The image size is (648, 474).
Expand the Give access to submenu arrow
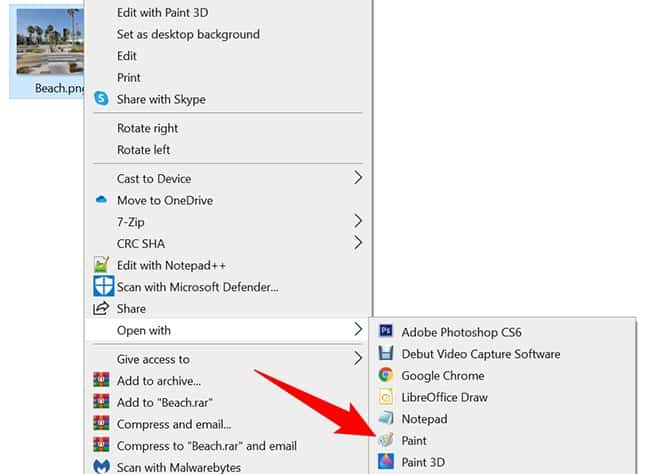358,358
